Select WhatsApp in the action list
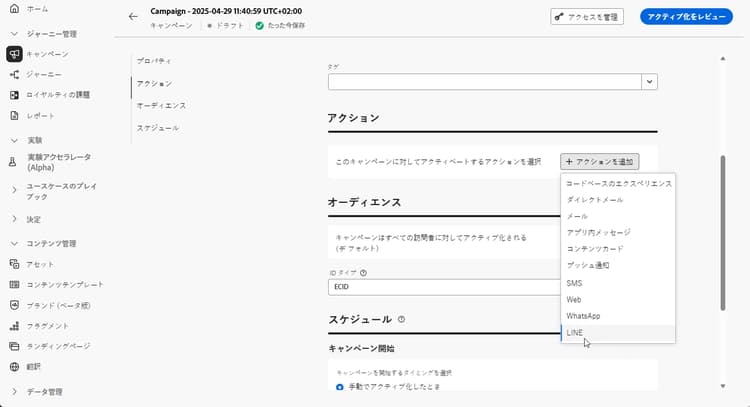This screenshot has width=750, height=407. click(583, 315)
